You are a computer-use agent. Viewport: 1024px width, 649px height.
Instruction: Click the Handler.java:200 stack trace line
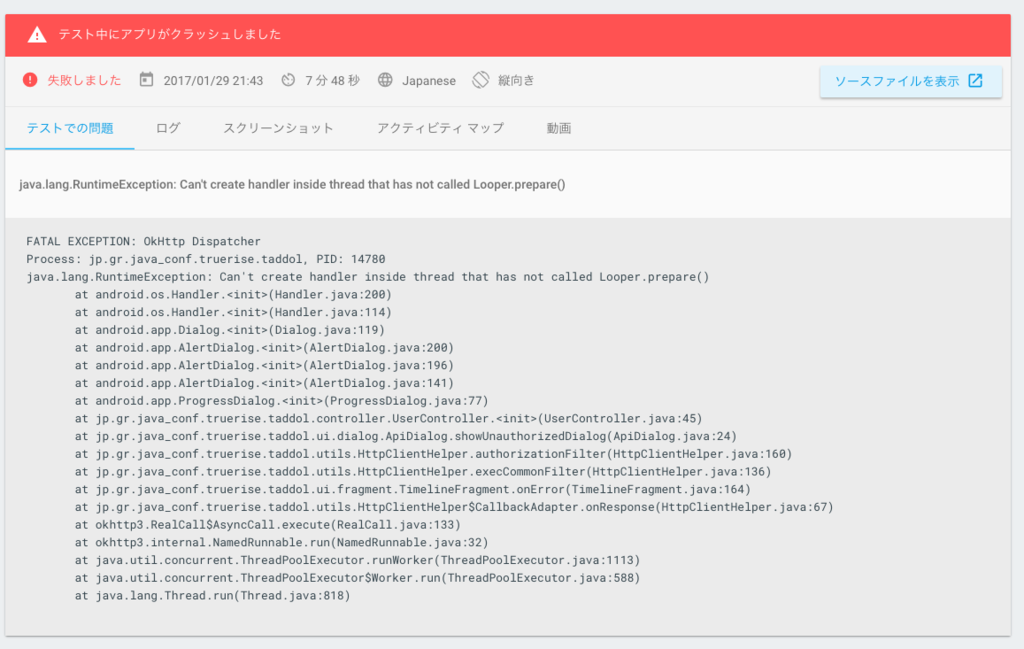[233, 294]
